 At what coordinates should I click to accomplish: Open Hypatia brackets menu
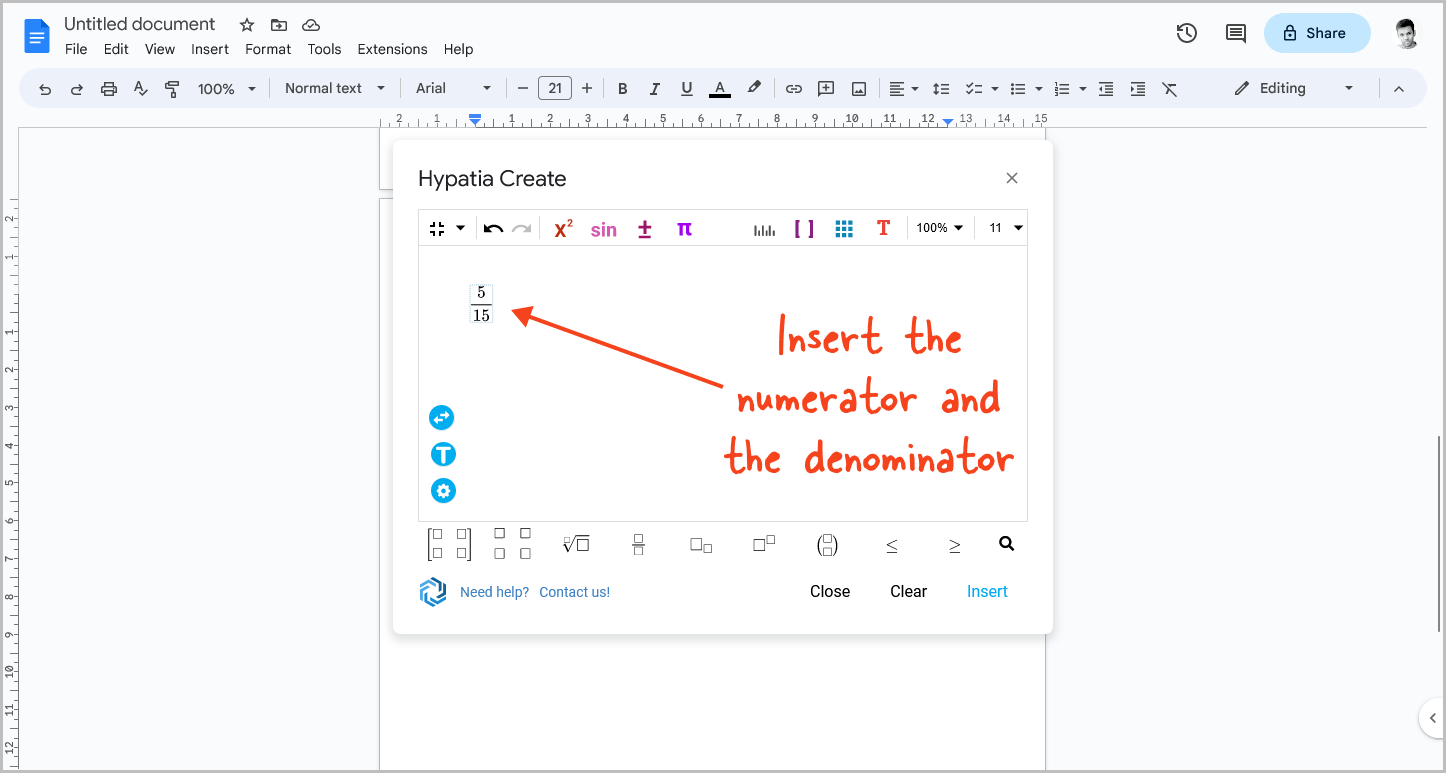pos(804,229)
